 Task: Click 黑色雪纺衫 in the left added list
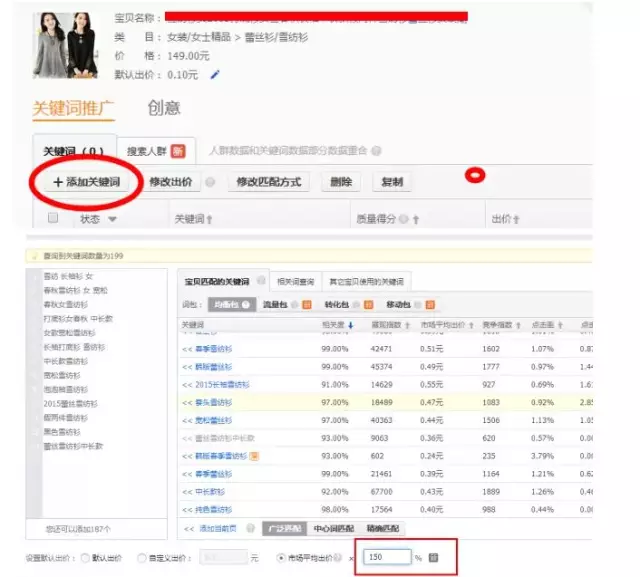tap(62, 432)
